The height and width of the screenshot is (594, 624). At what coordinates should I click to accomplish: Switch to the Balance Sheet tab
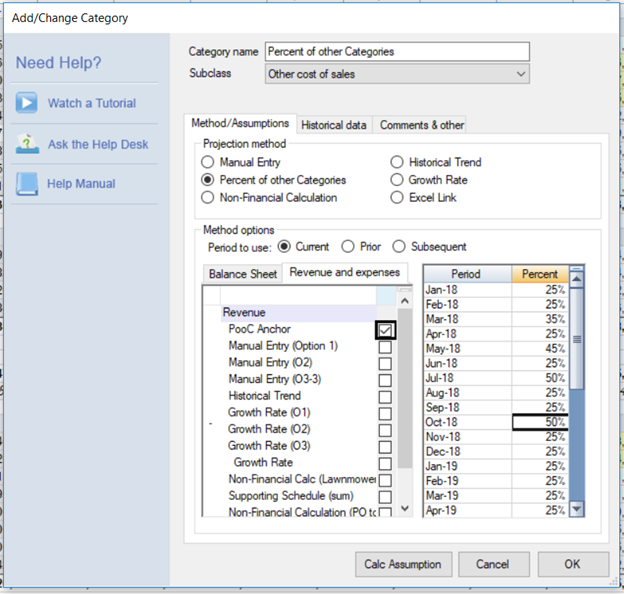point(243,274)
